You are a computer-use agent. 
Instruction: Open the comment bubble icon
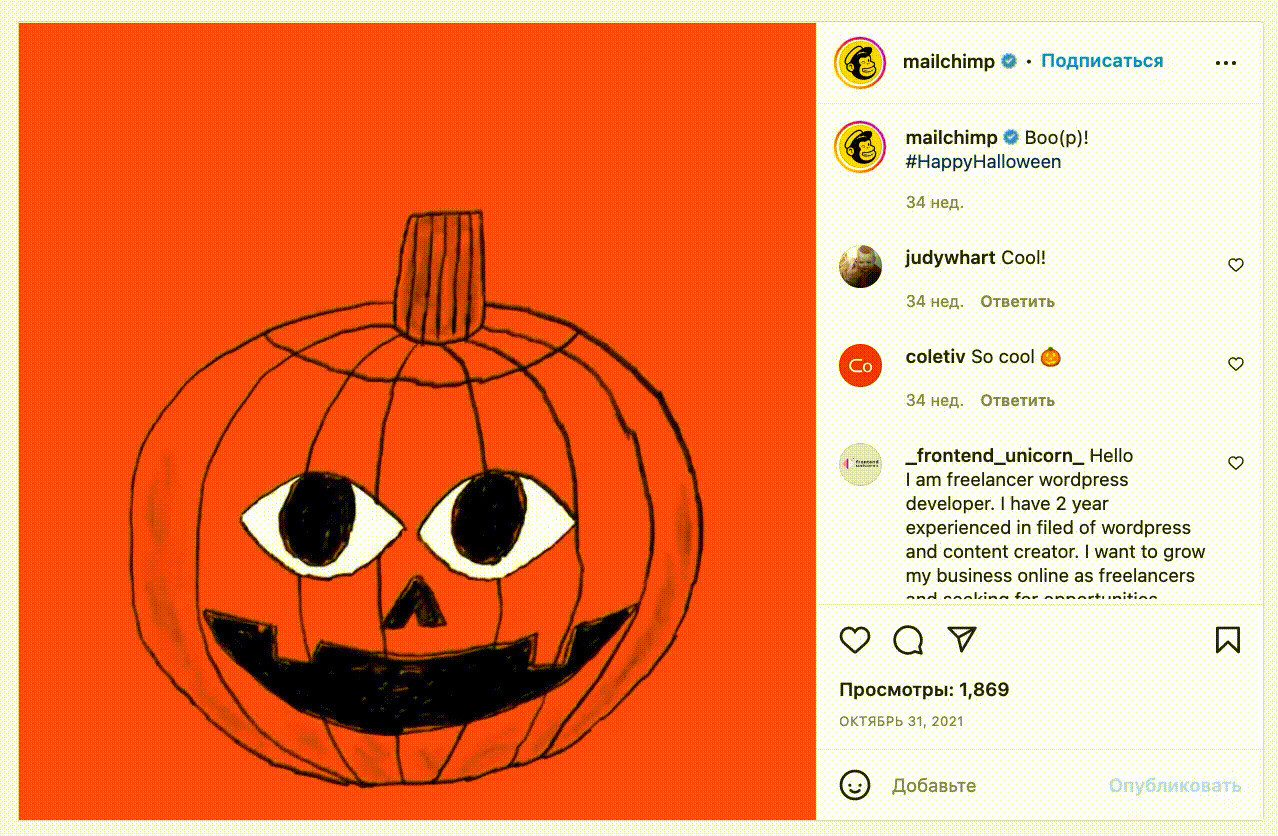908,640
